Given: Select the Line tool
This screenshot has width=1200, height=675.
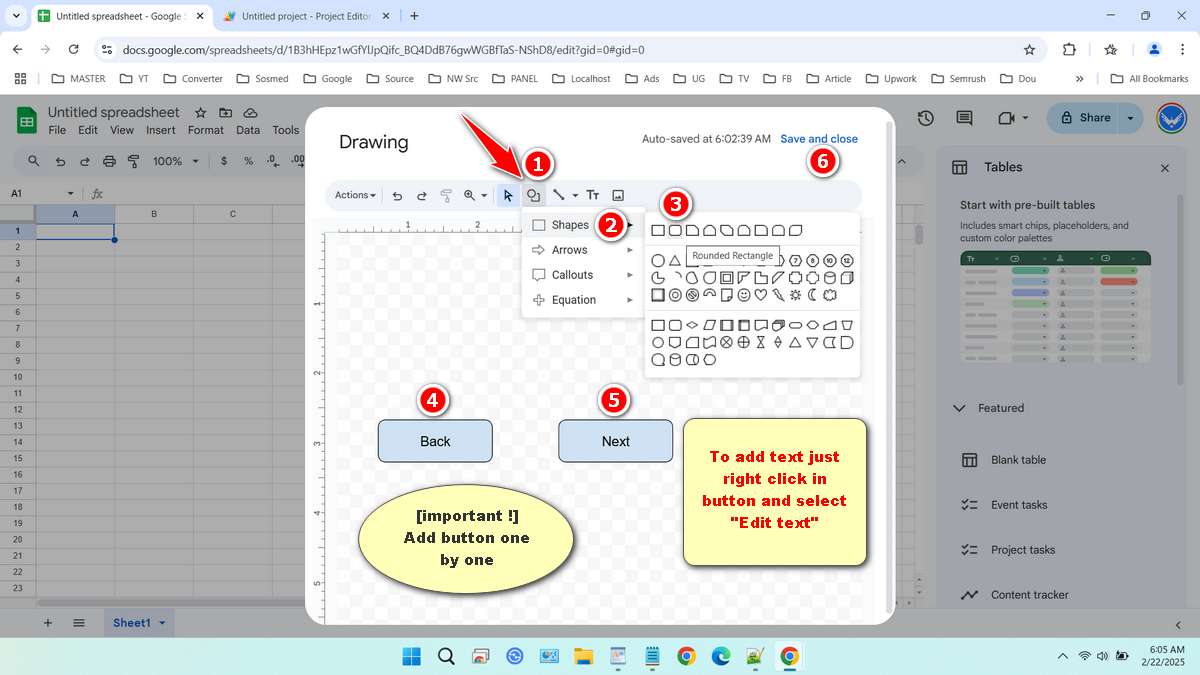Looking at the screenshot, I should pyautogui.click(x=561, y=195).
